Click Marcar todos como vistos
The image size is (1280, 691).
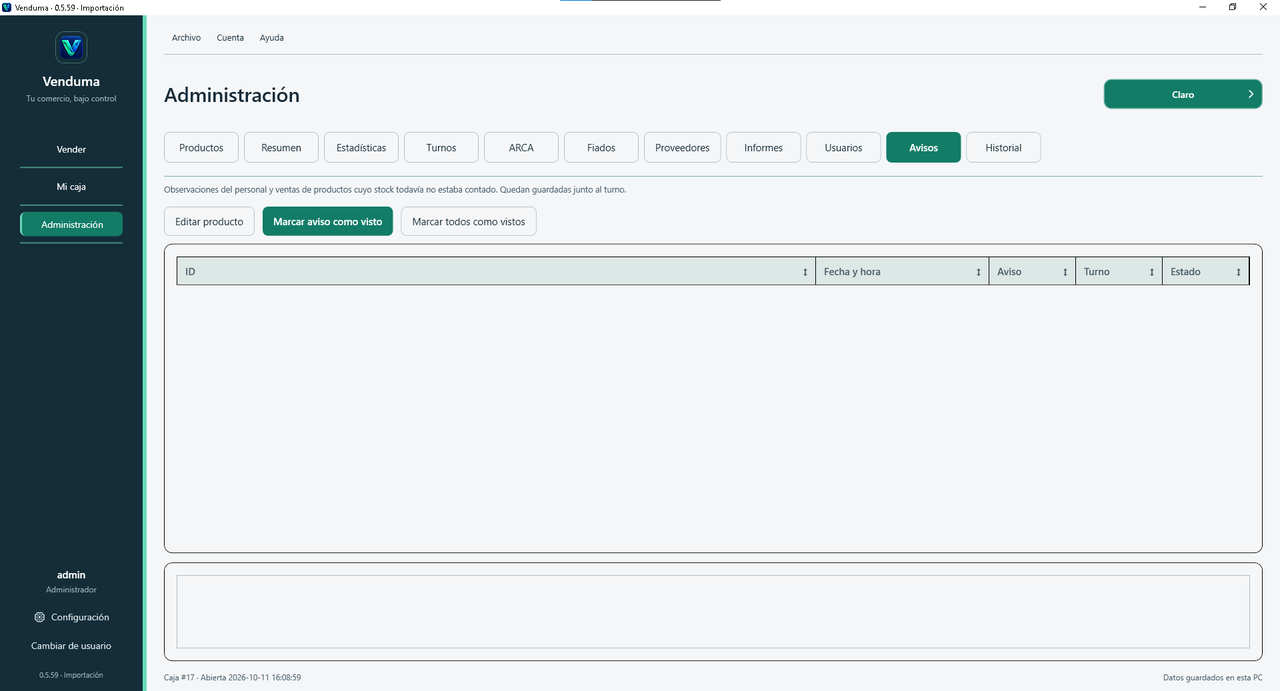(x=468, y=221)
